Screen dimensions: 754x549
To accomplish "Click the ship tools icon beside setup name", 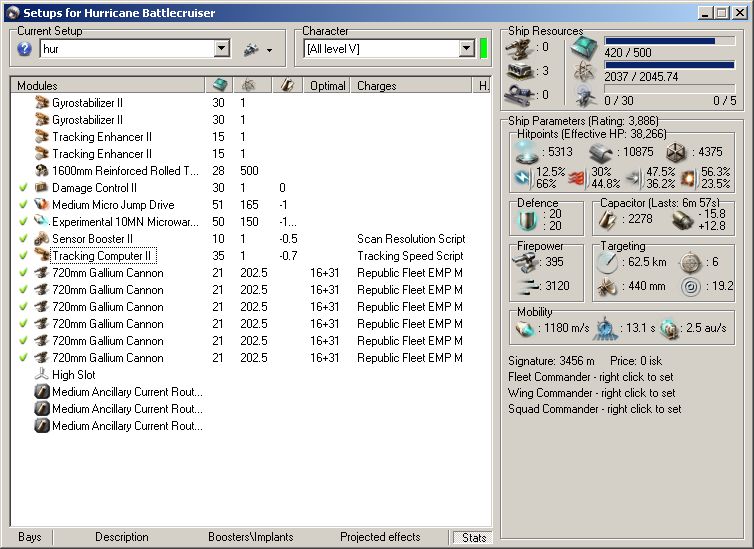I will coord(251,49).
